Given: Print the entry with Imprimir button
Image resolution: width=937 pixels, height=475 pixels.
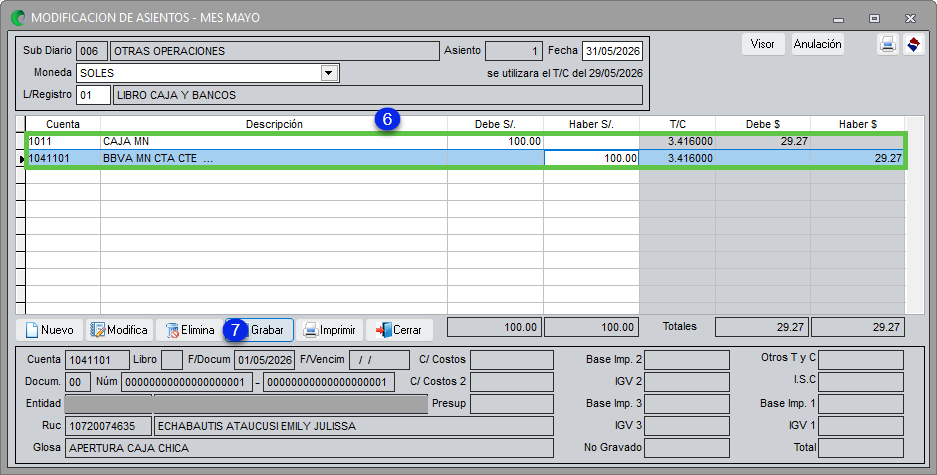Looking at the screenshot, I should pos(329,330).
